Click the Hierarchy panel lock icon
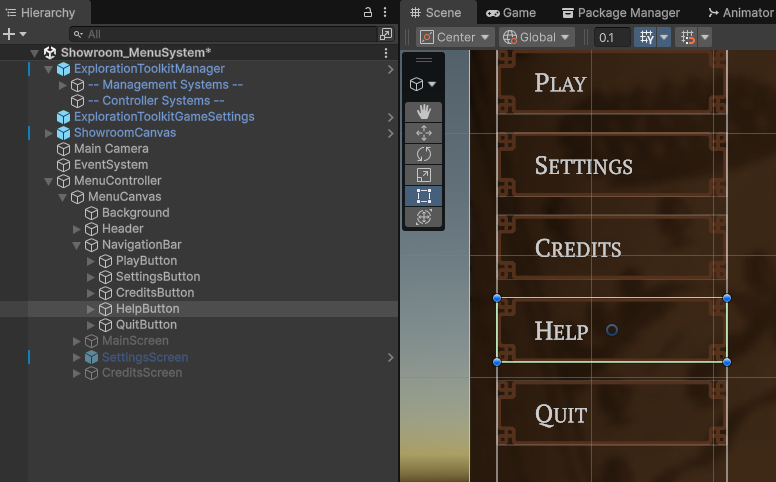 pos(368,13)
